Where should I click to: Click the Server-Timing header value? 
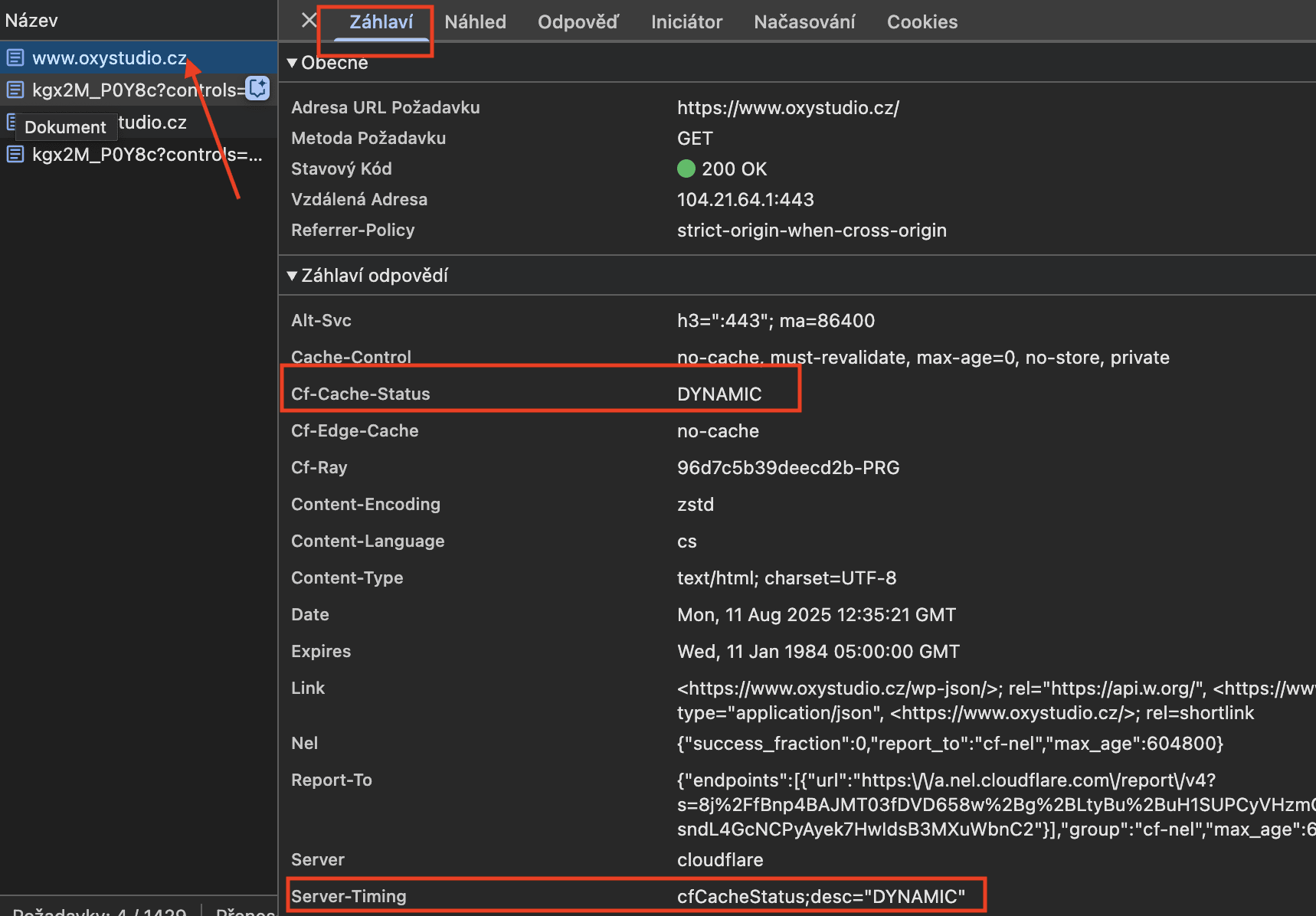click(821, 897)
